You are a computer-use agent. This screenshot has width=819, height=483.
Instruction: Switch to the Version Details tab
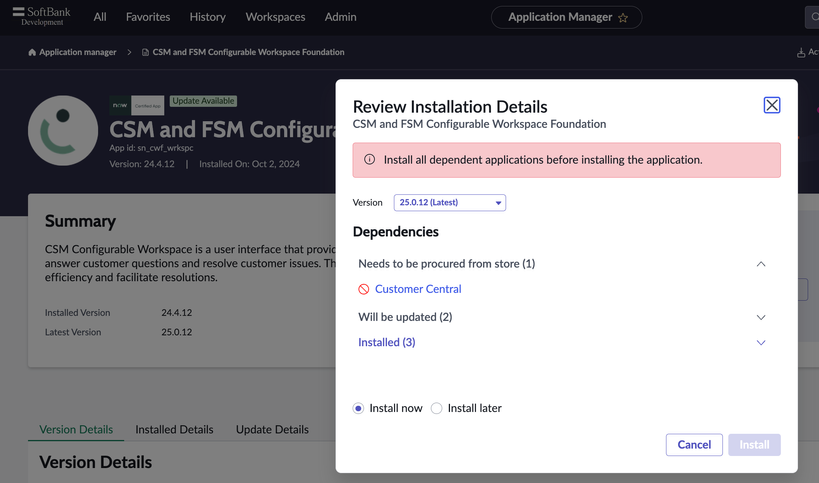pyautogui.click(x=76, y=430)
